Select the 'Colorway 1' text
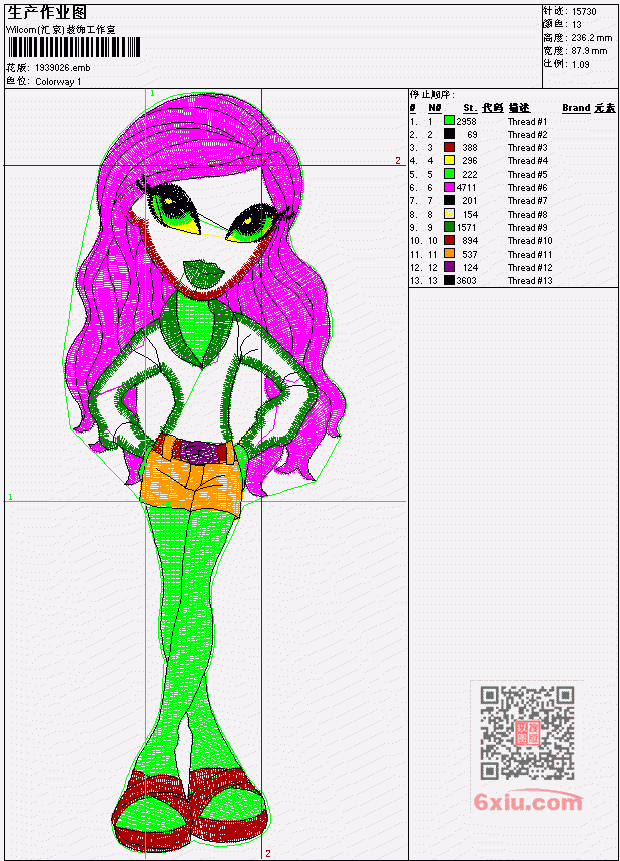Viewport: 620px width, 861px height. (58, 82)
